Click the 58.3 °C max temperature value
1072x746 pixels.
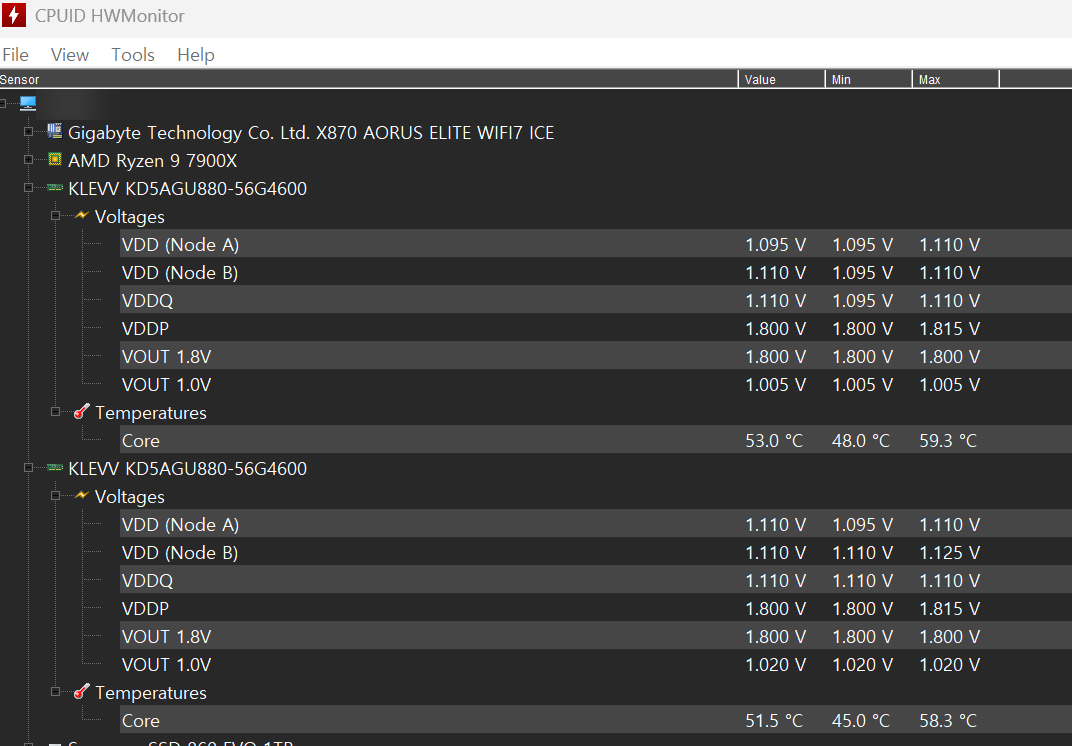[948, 721]
